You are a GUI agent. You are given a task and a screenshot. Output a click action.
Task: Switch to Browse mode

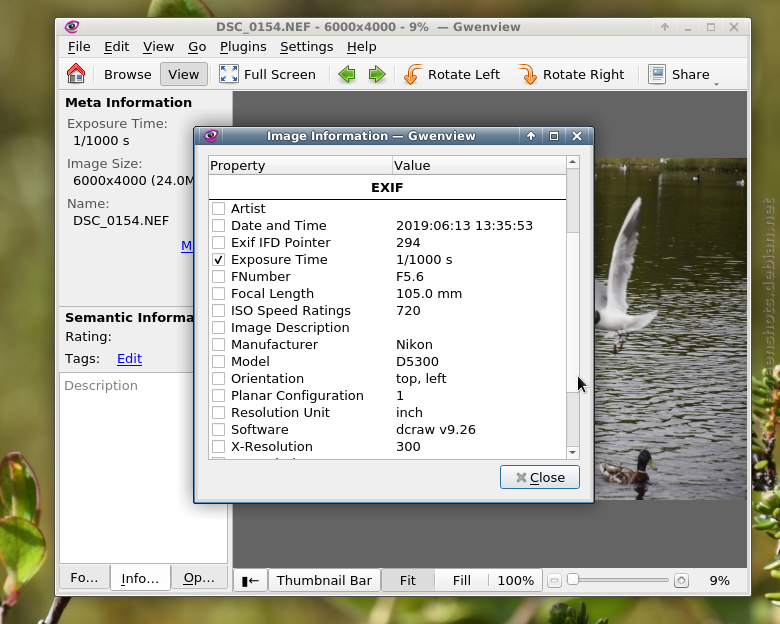coord(128,74)
